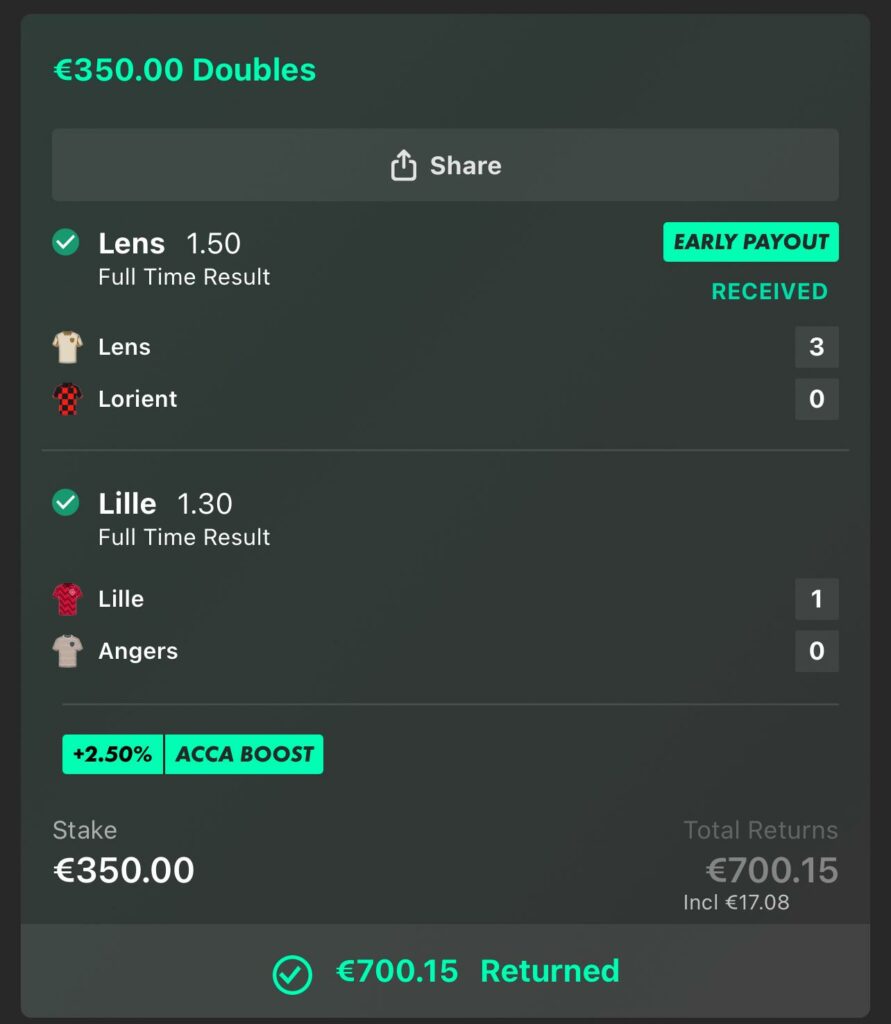The height and width of the screenshot is (1024, 891).
Task: Click the Lille score box showing 1
Action: (816, 599)
